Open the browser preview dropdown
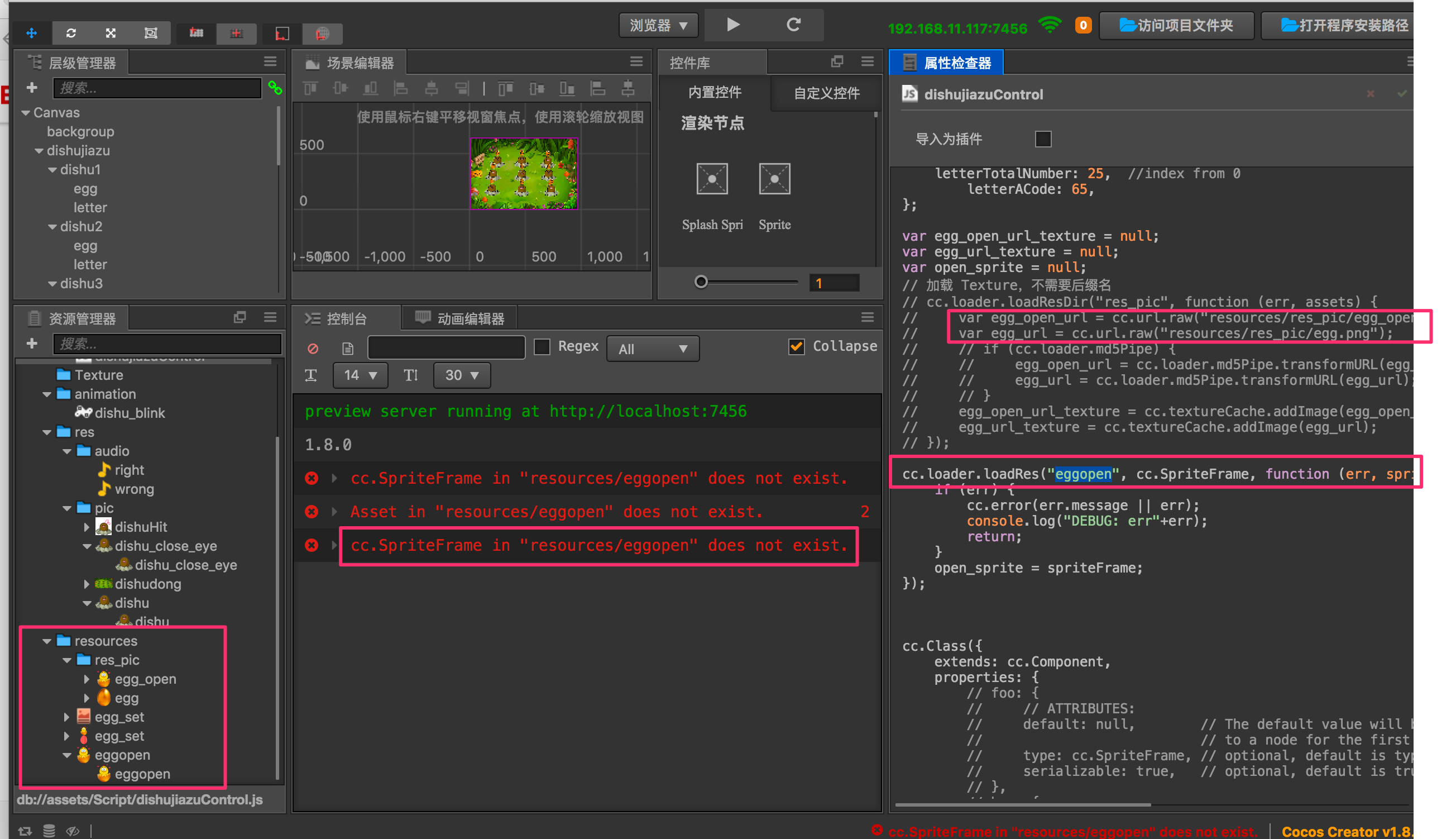The width and height of the screenshot is (1456, 839). pyautogui.click(x=658, y=25)
